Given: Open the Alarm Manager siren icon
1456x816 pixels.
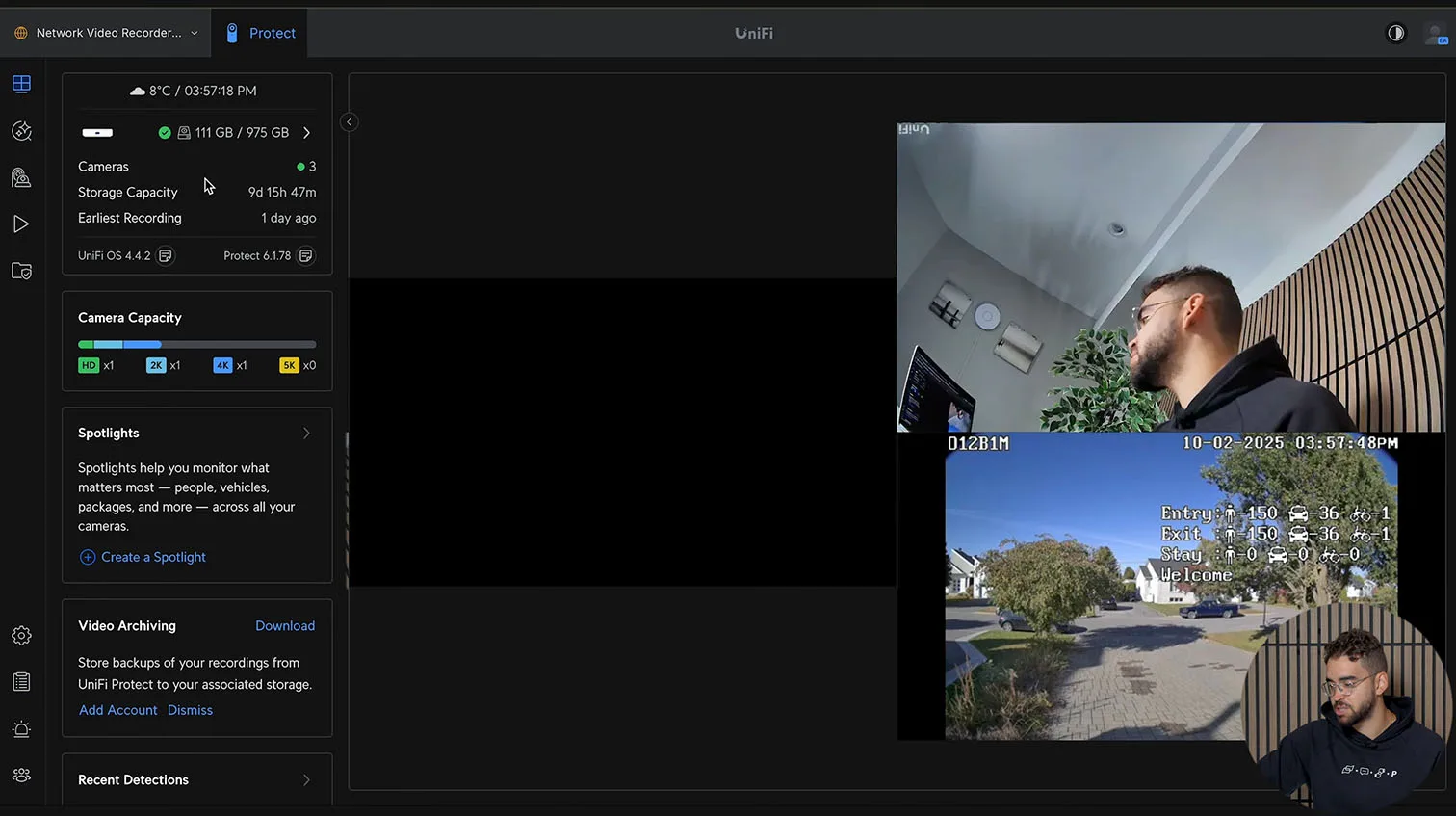Looking at the screenshot, I should click(21, 729).
